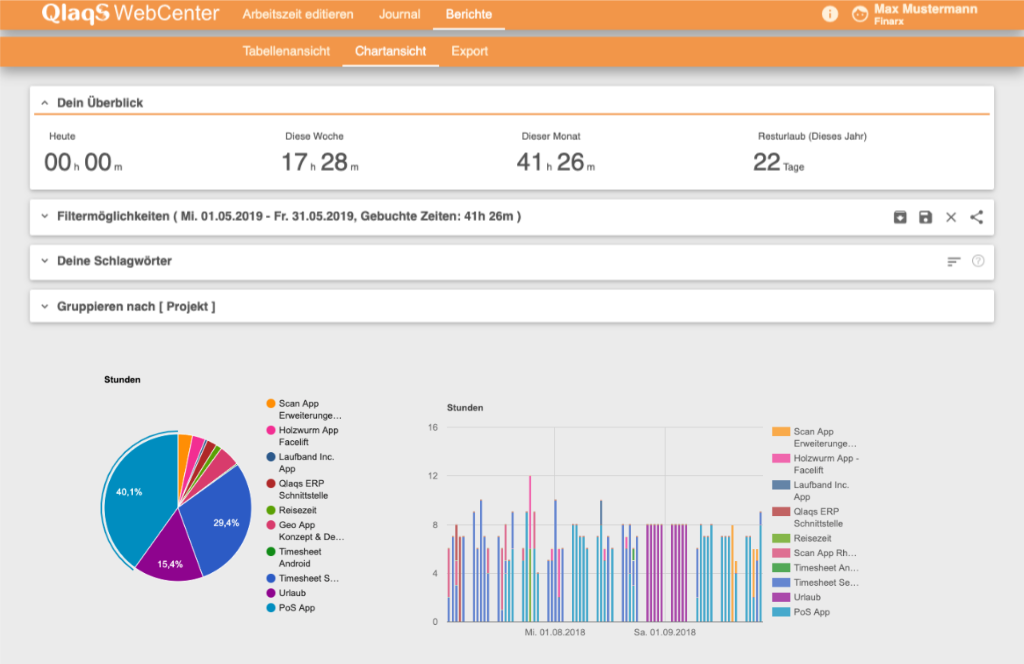Open the user avatar icon
This screenshot has width=1024, height=664.
point(860,14)
